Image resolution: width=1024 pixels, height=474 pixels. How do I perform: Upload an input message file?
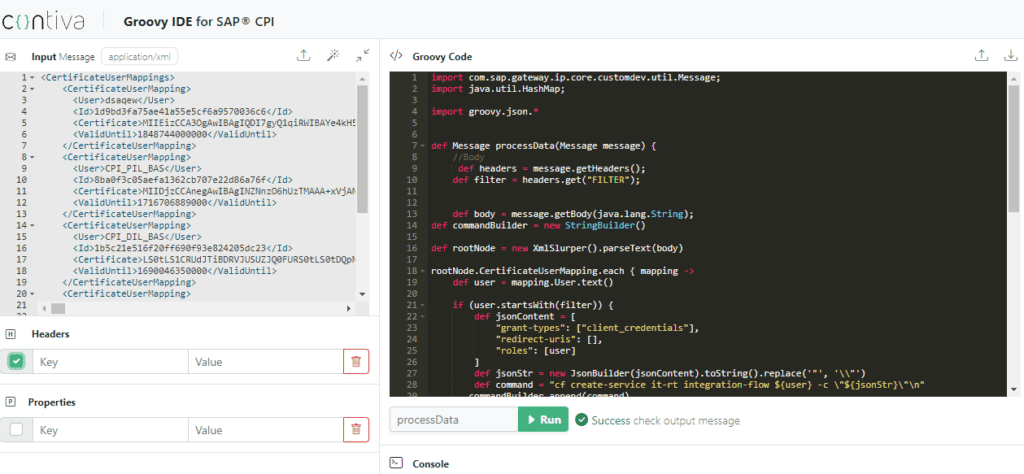[x=303, y=55]
